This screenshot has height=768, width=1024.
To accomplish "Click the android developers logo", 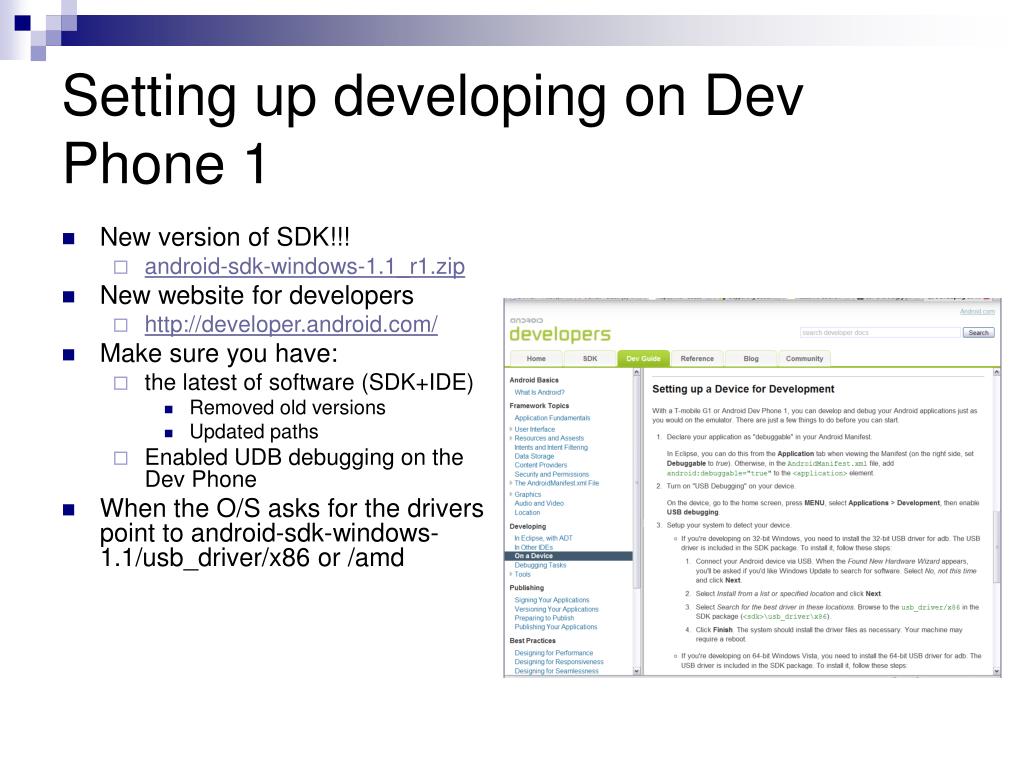I will (560, 330).
